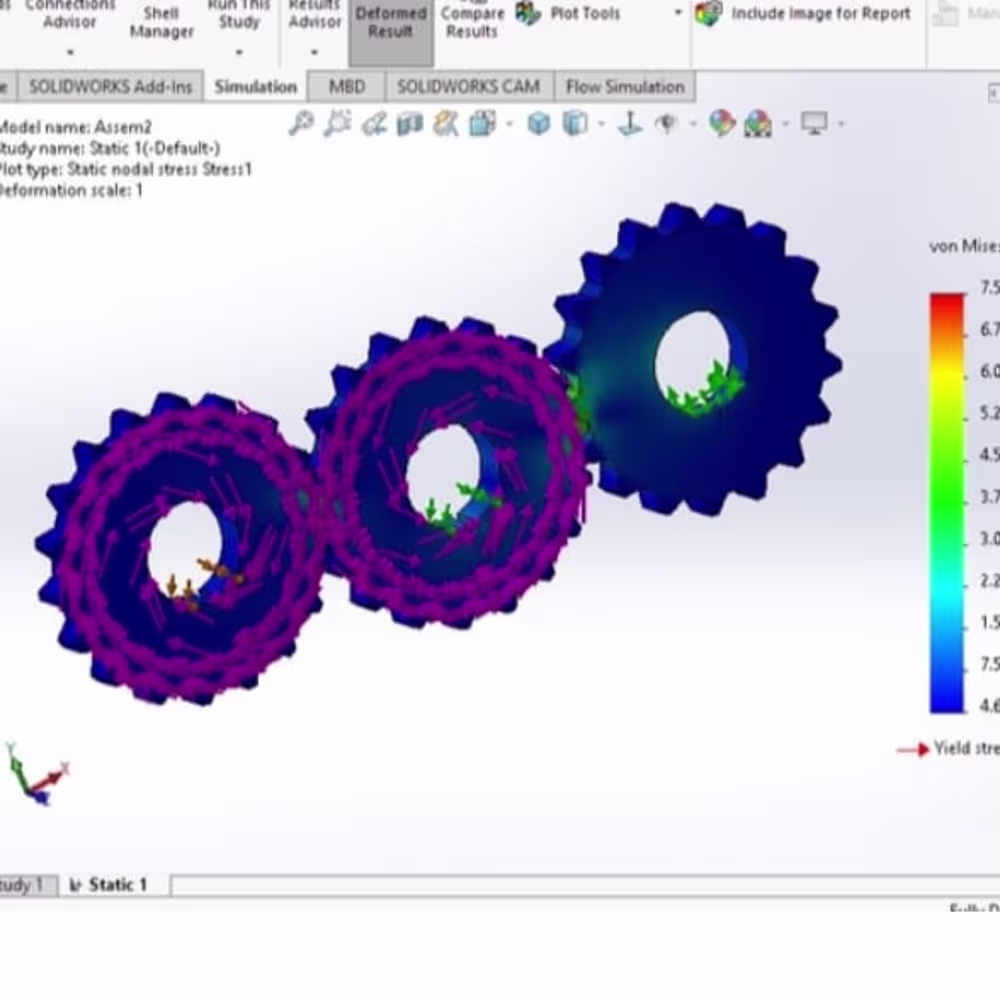Click the von Mises legend title
This screenshot has width=1000, height=1000.
click(x=964, y=247)
